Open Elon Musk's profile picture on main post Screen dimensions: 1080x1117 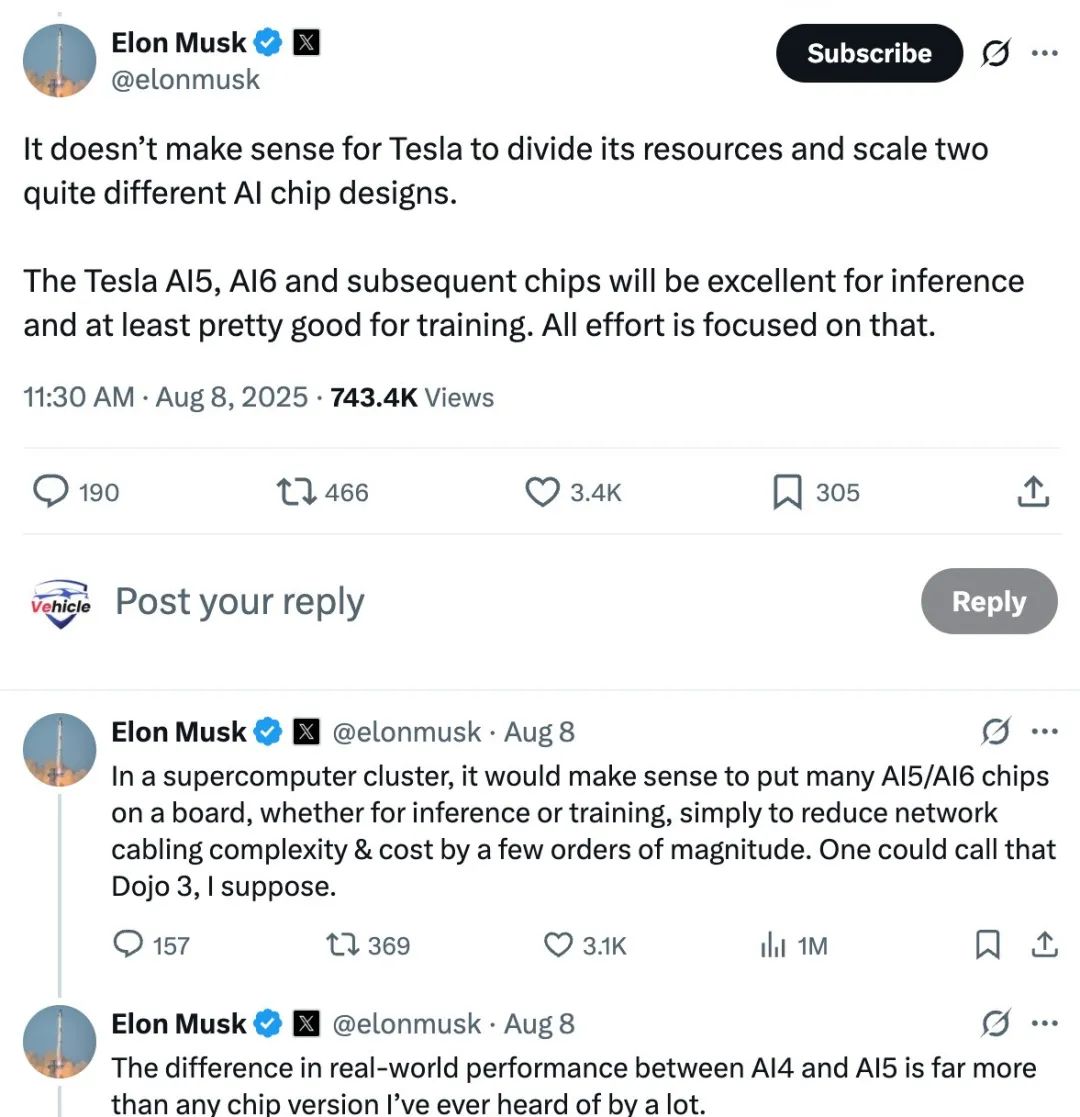(59, 60)
